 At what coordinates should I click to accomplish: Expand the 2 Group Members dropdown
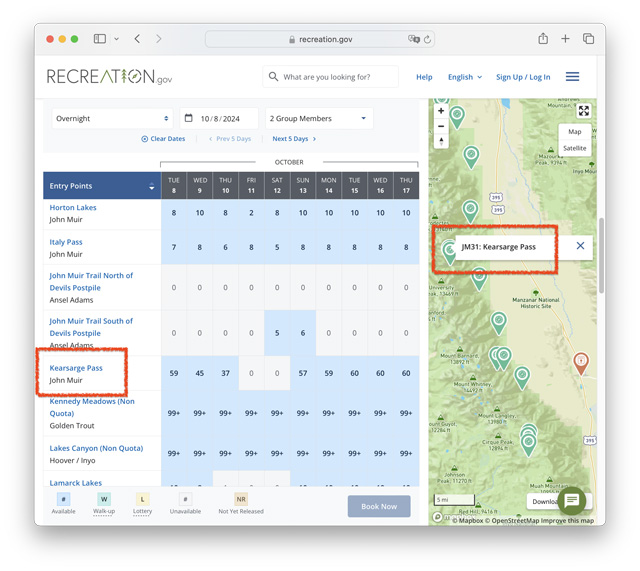pos(319,118)
